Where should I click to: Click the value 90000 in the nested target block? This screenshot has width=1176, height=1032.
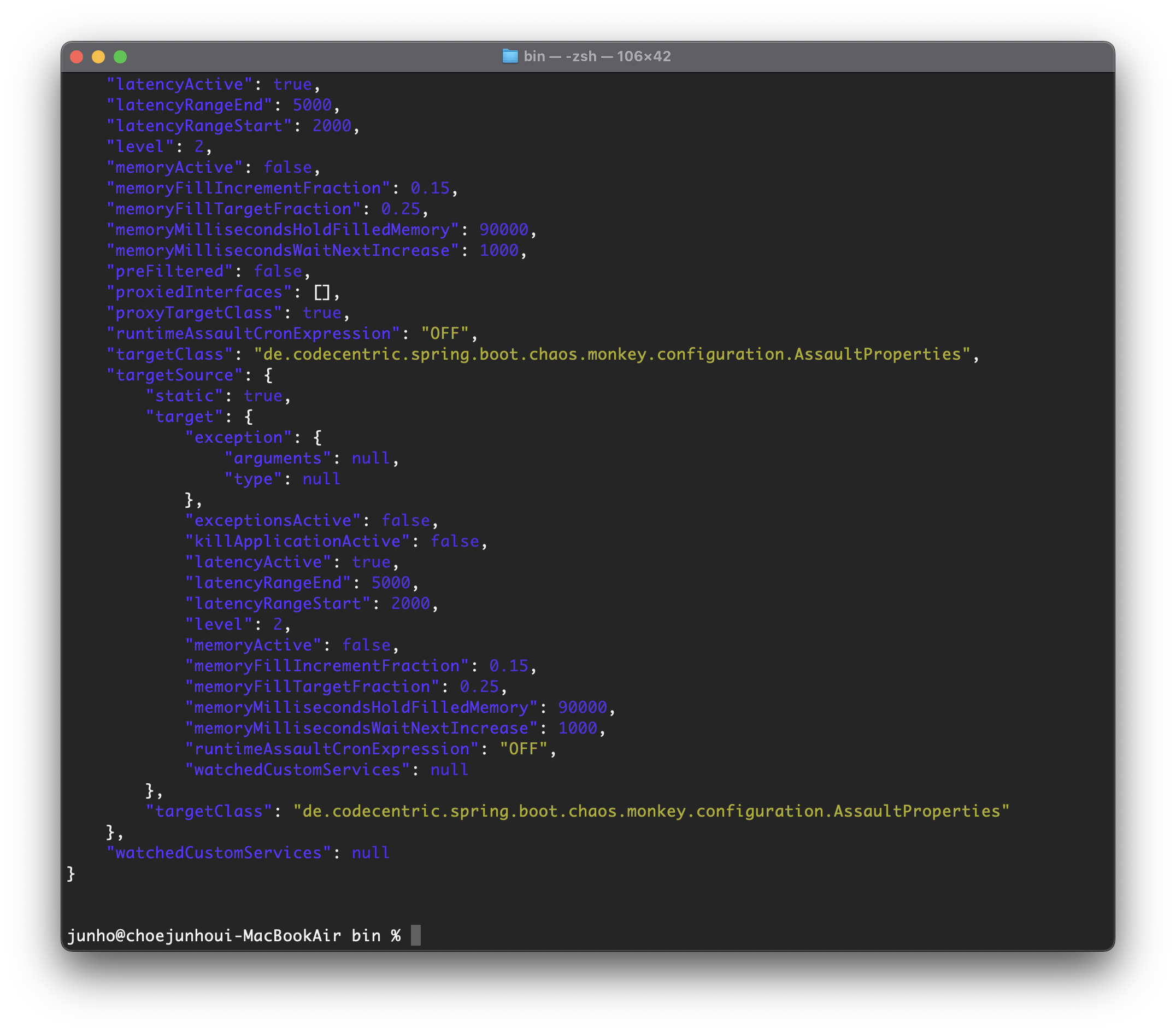click(x=582, y=707)
